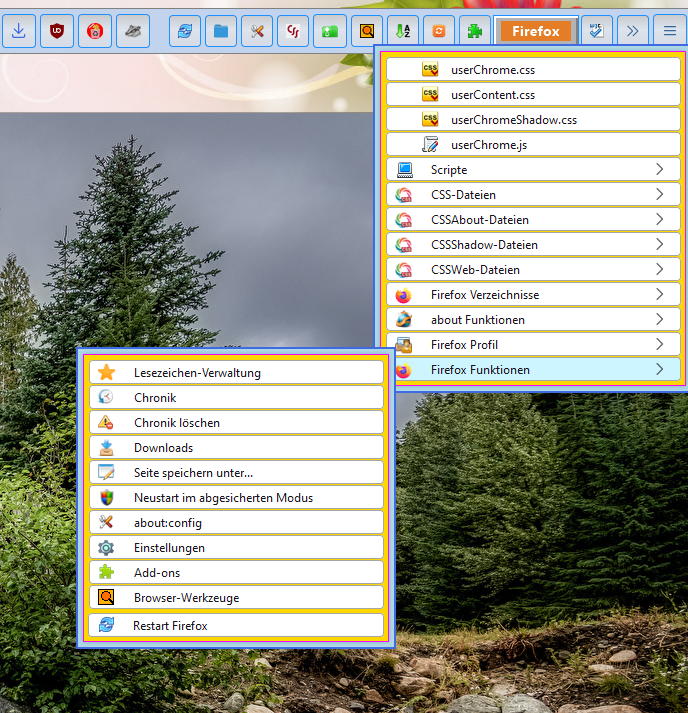Click the warning triangle icon beside Chronik löschen
This screenshot has width=688, height=713.
[106, 422]
